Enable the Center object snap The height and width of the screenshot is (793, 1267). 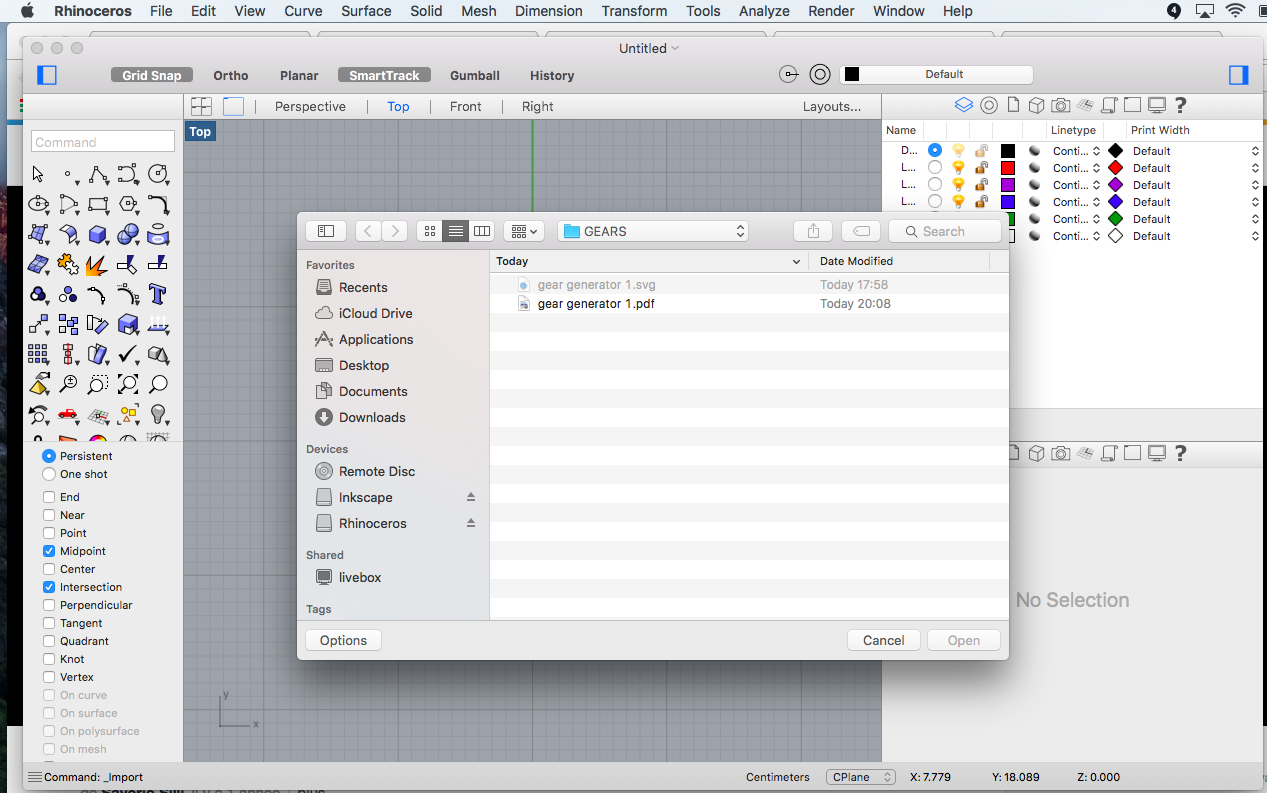tap(49, 569)
